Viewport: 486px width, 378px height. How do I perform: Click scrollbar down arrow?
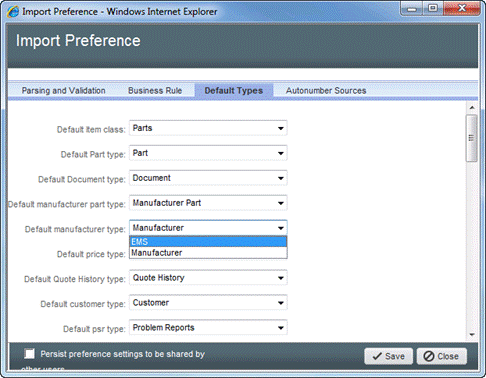472,335
